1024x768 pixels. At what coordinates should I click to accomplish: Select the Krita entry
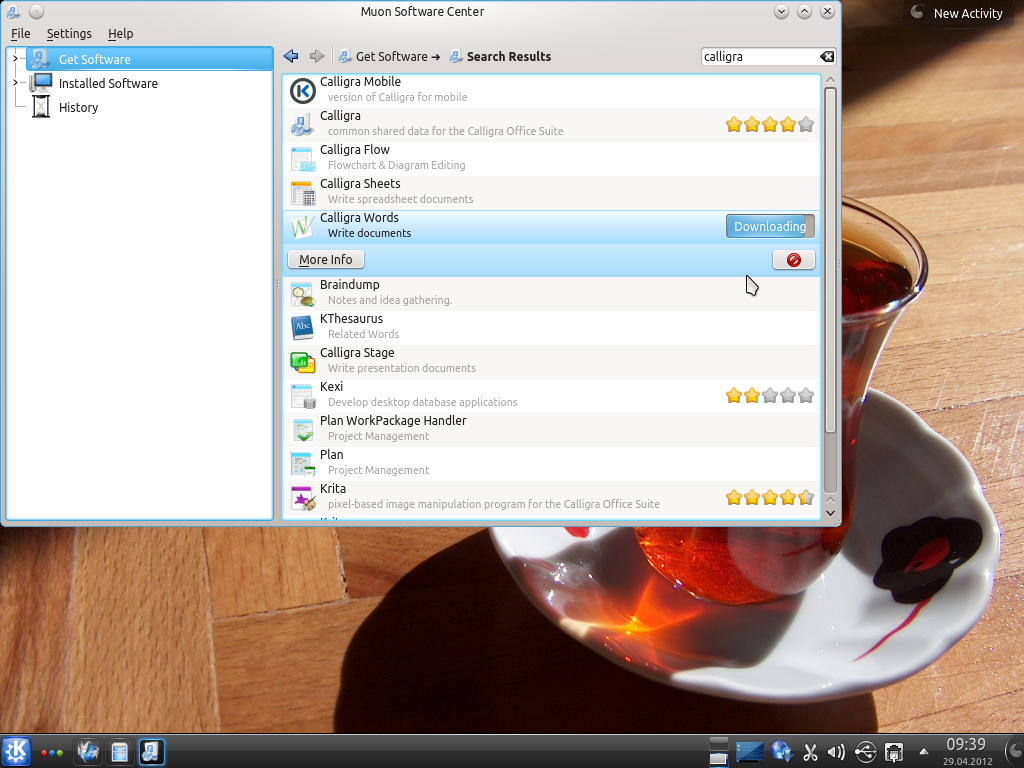coord(551,498)
